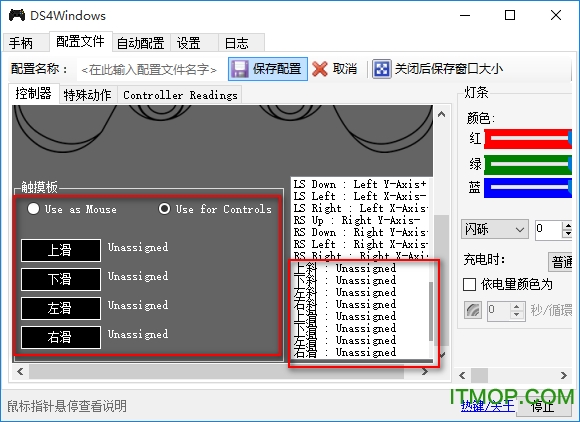The width and height of the screenshot is (580, 422).
Task: Select LS Left : Left X-Axis- list row
Action: pos(360,196)
